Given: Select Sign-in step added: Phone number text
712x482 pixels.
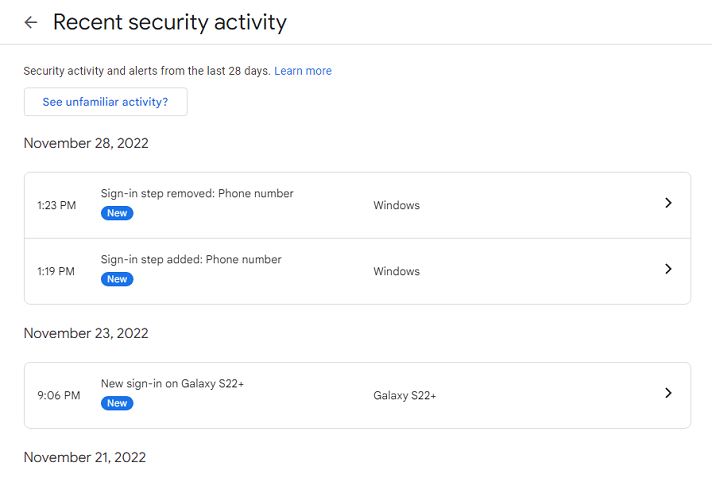Looking at the screenshot, I should 191,259.
